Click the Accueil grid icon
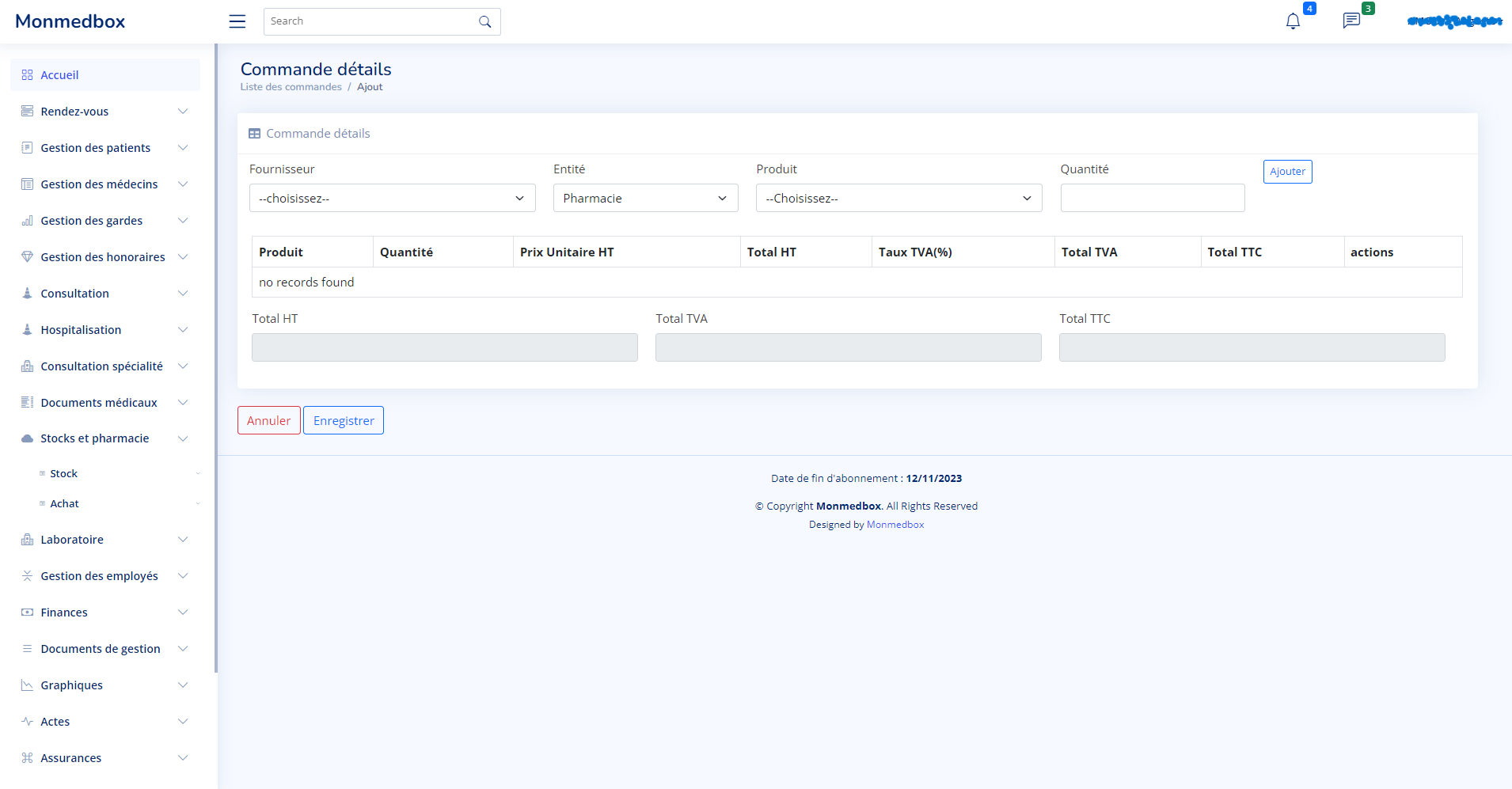The image size is (1512, 789). tap(27, 75)
